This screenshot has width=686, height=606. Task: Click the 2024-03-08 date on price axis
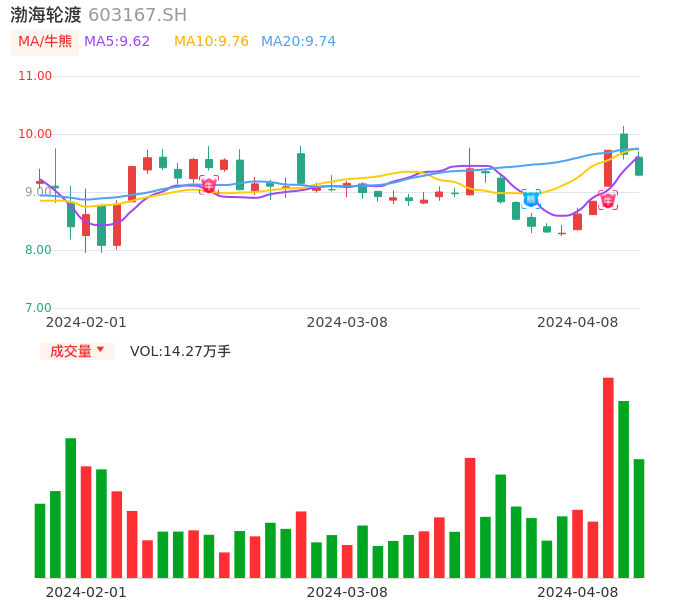tap(347, 322)
